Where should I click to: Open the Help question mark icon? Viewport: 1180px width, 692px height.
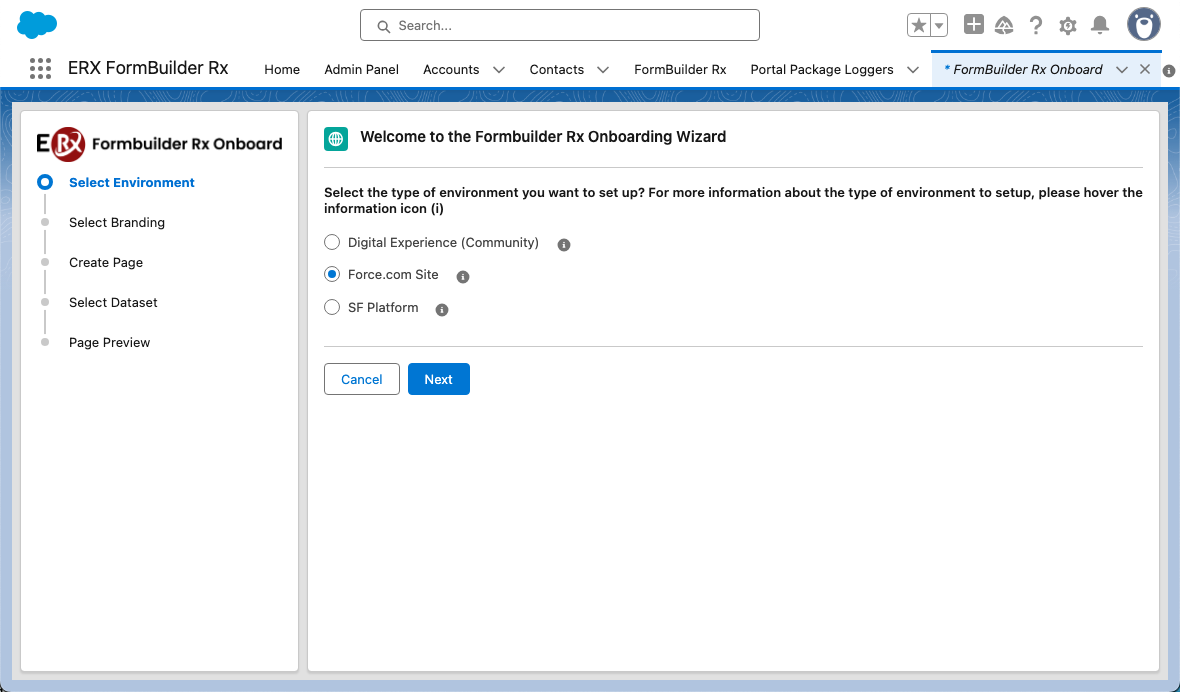1036,26
